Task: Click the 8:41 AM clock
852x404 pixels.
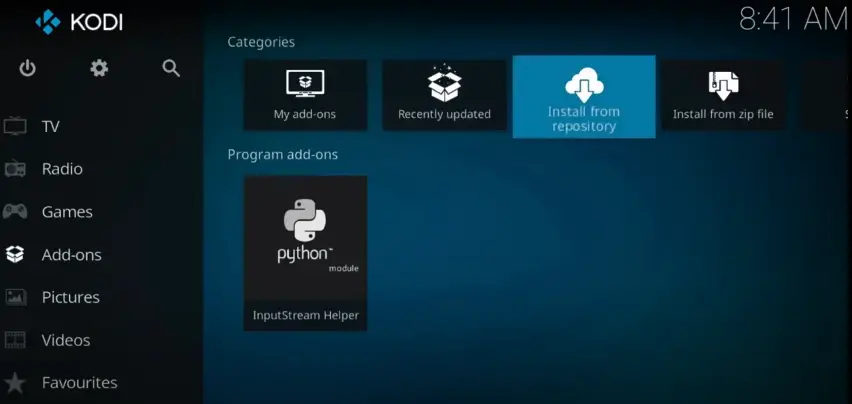Action: click(794, 19)
